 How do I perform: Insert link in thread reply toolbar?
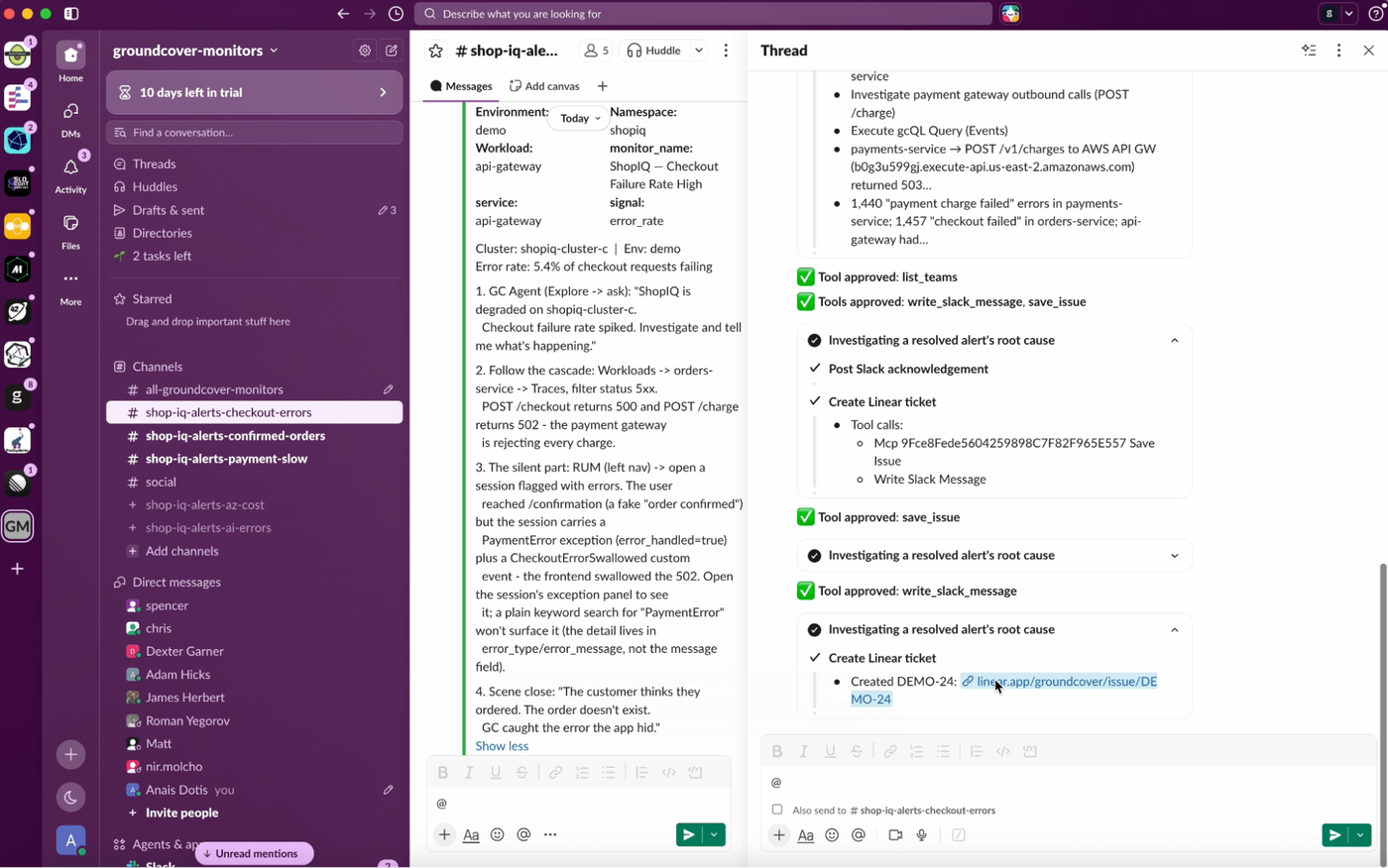[x=890, y=752]
